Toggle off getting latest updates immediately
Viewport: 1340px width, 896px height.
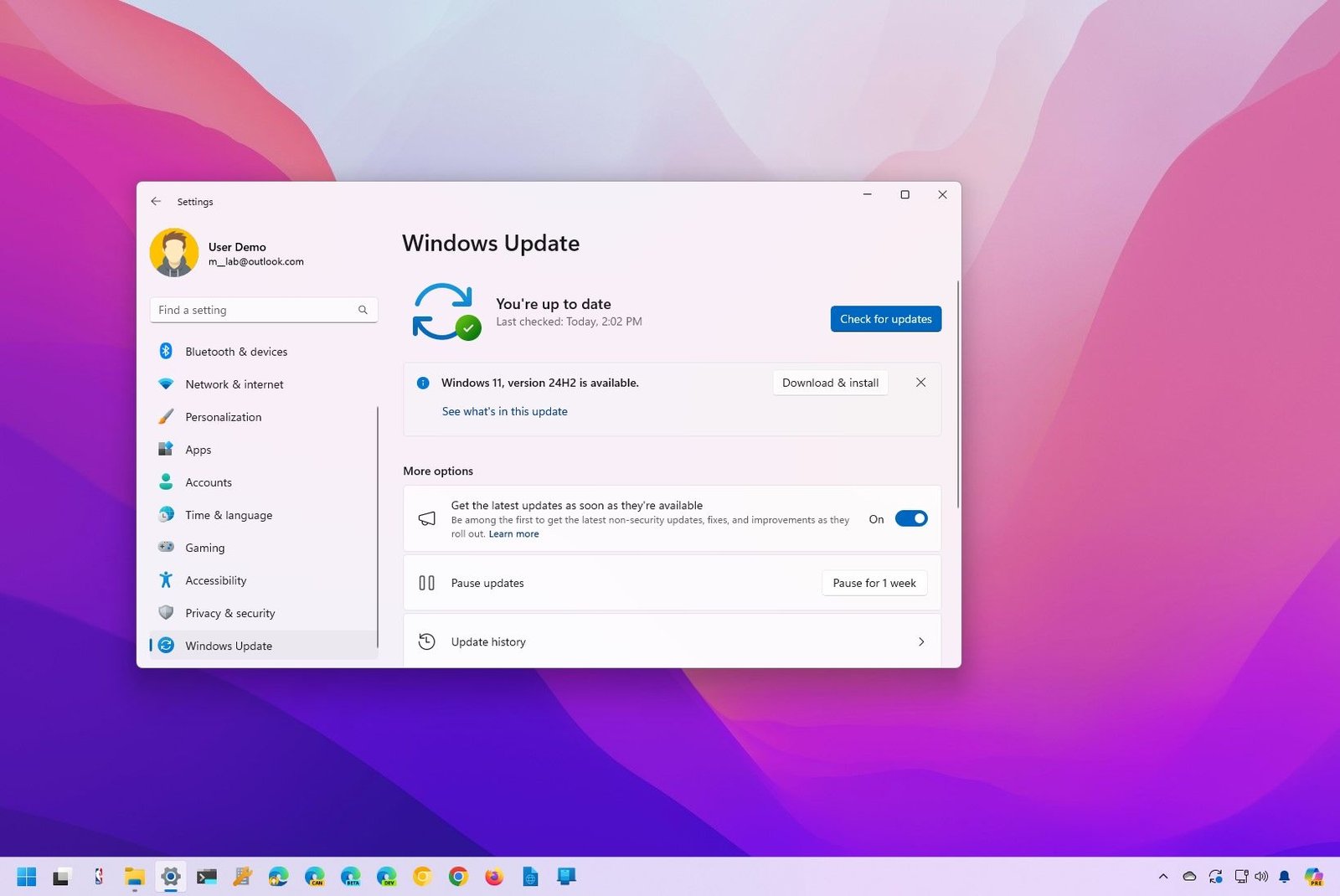coord(911,518)
